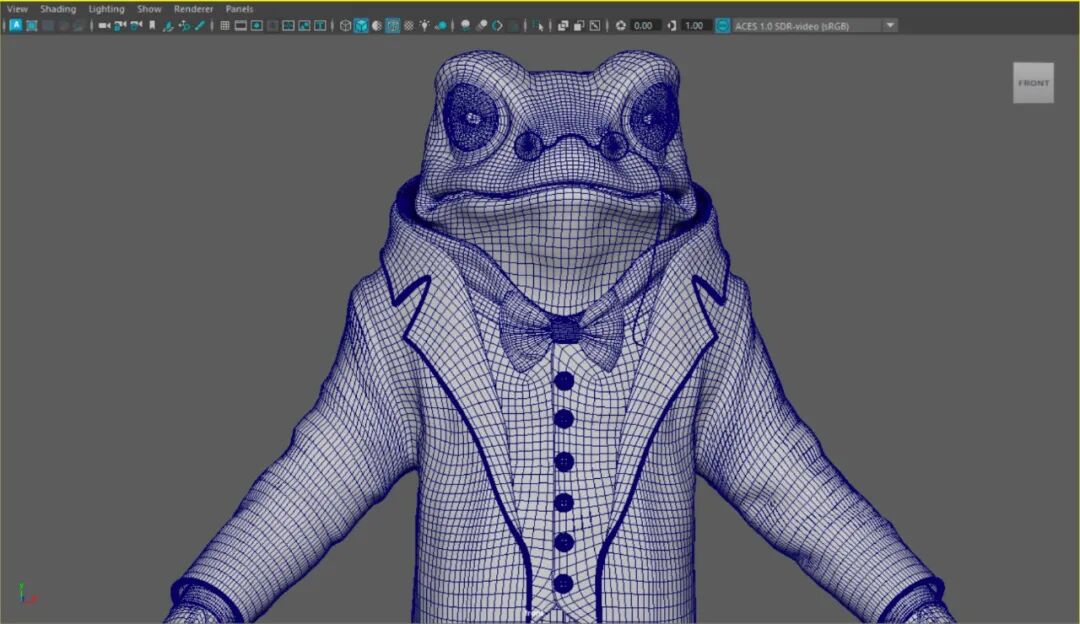Click the highlighted 'A' icon in panel toolbar
Image resolution: width=1080 pixels, height=624 pixels.
pos(15,25)
